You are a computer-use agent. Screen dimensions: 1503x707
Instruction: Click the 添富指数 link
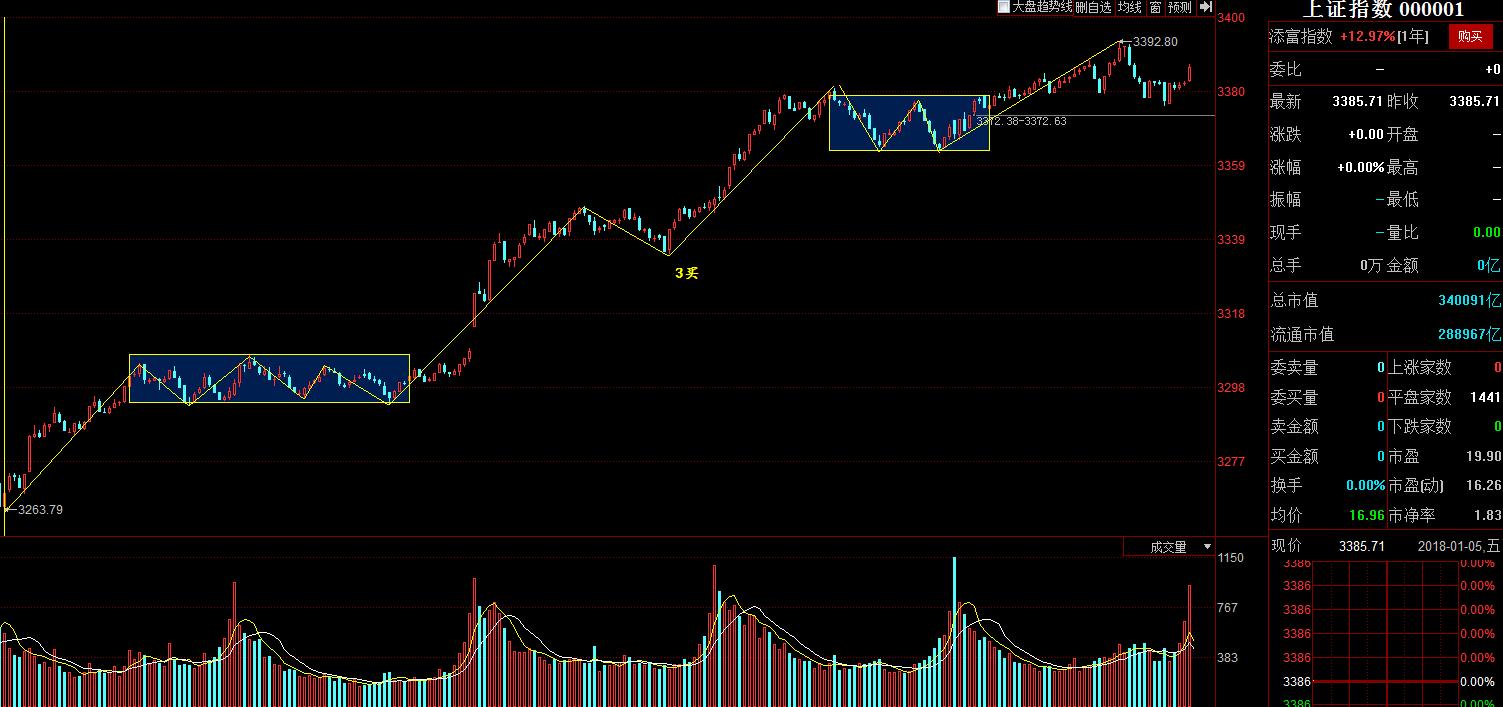click(1301, 37)
